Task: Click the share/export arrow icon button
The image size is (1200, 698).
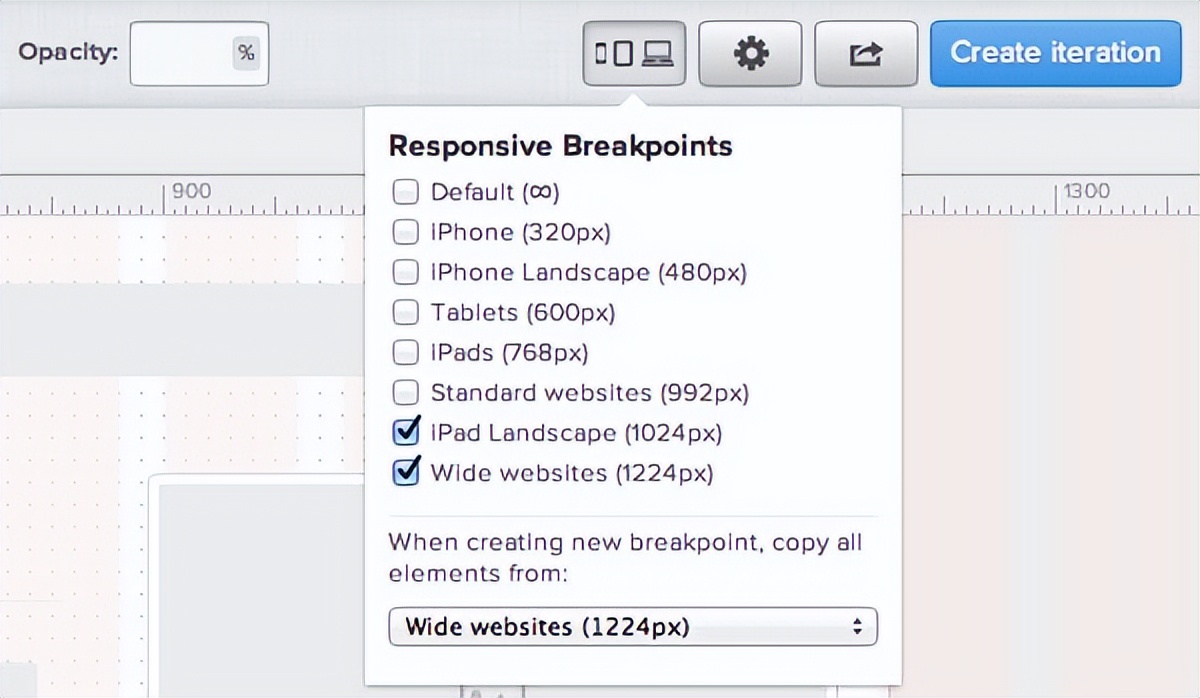Action: coord(866,53)
